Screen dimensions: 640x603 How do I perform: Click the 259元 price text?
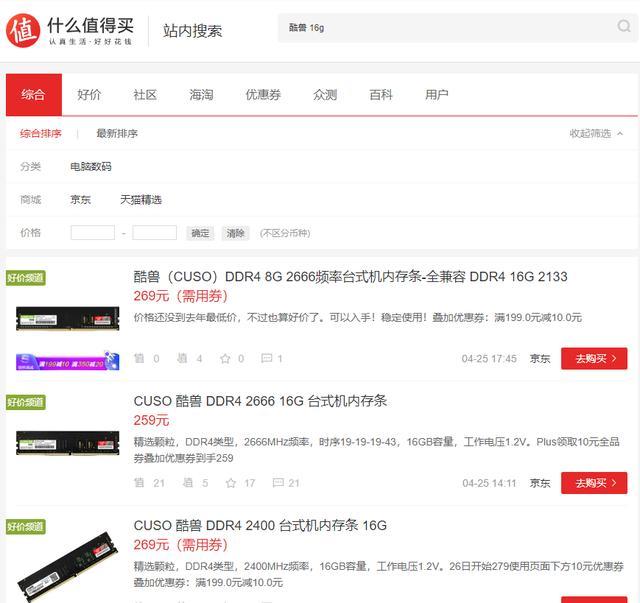pyautogui.click(x=151, y=420)
